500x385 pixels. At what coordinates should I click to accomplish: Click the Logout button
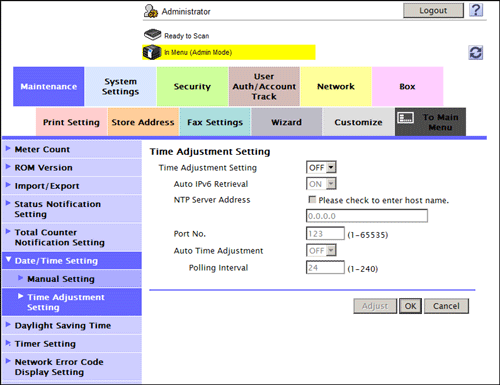coord(433,11)
